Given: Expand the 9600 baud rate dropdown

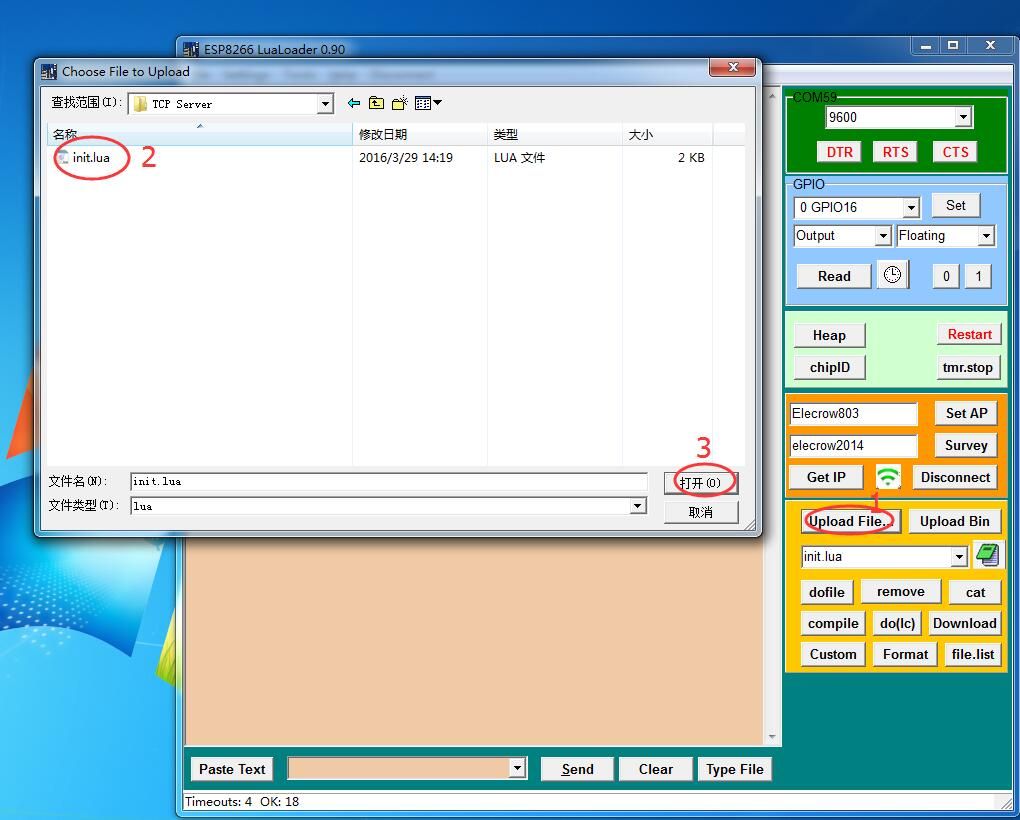Looking at the screenshot, I should (x=963, y=118).
